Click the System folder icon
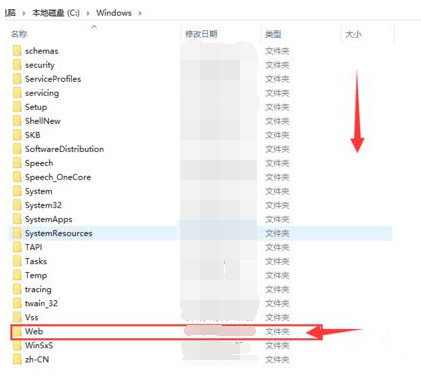The image size is (421, 379). click(17, 191)
